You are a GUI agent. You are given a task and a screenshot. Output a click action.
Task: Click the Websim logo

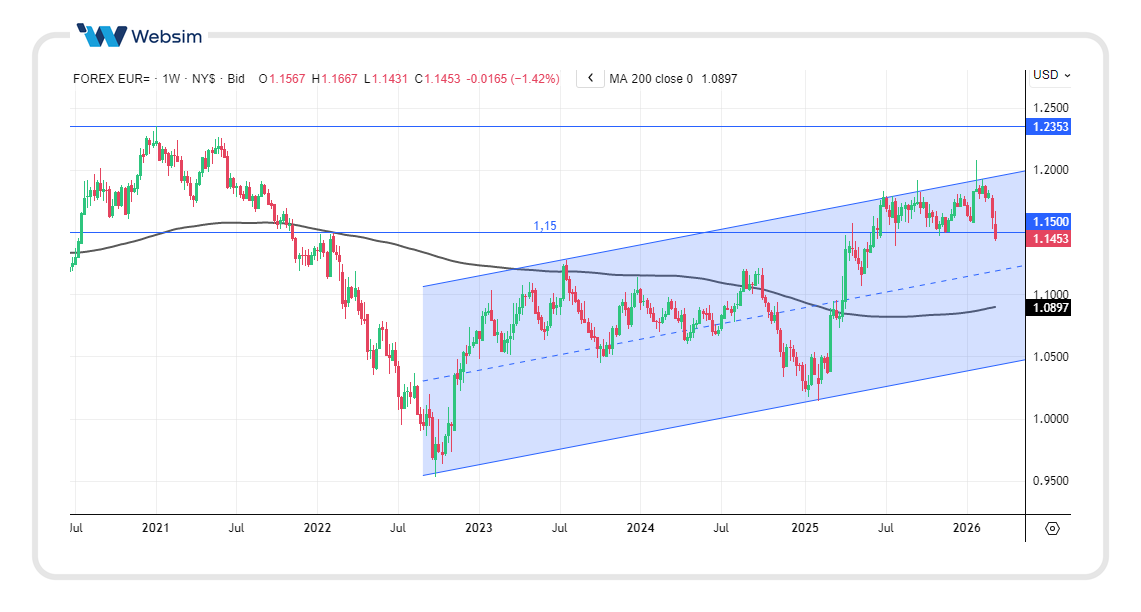[x=139, y=36]
